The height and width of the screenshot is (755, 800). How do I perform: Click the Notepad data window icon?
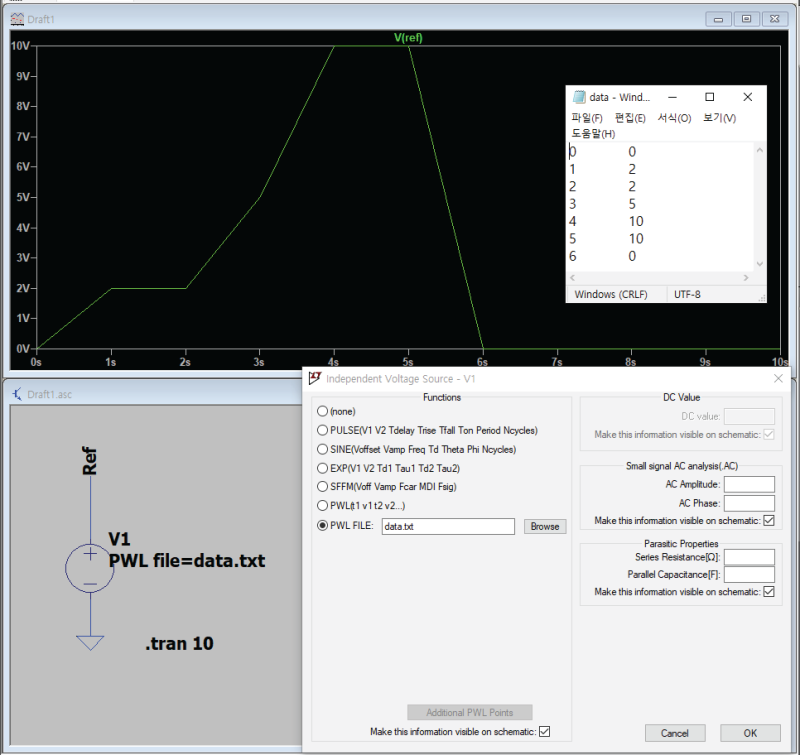coord(579,97)
